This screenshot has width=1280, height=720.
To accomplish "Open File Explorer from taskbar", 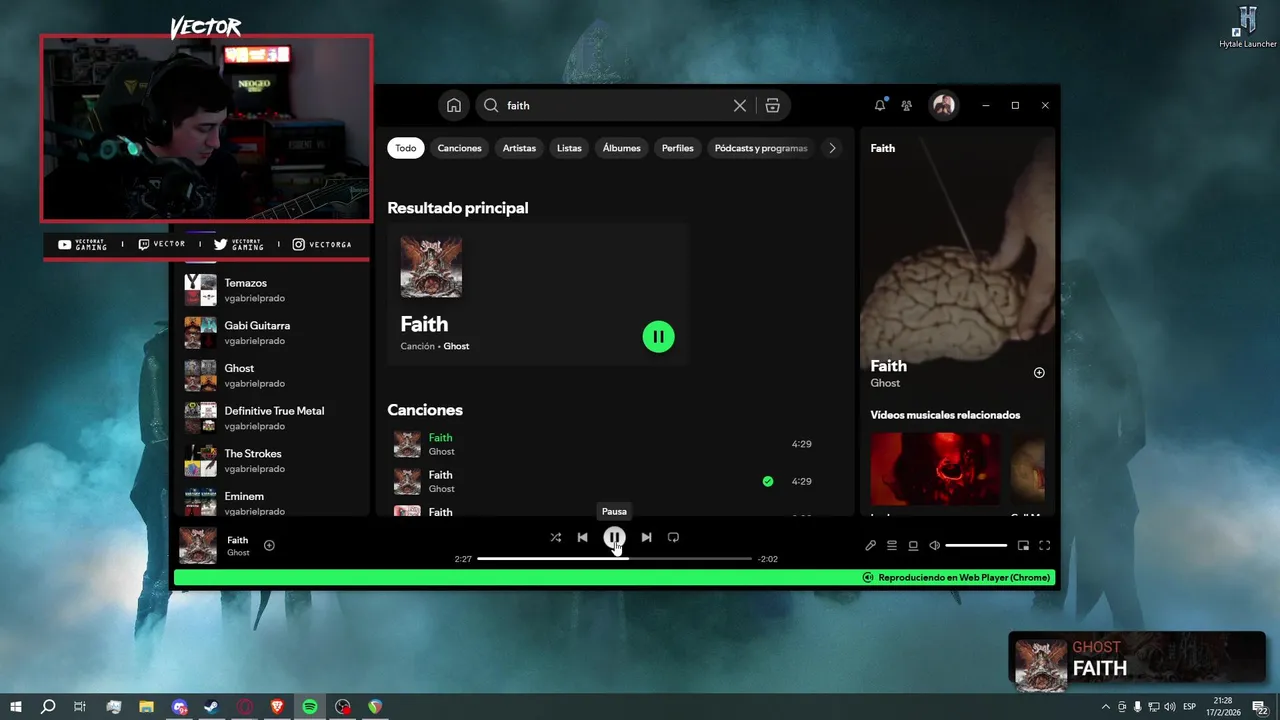I will [x=146, y=707].
